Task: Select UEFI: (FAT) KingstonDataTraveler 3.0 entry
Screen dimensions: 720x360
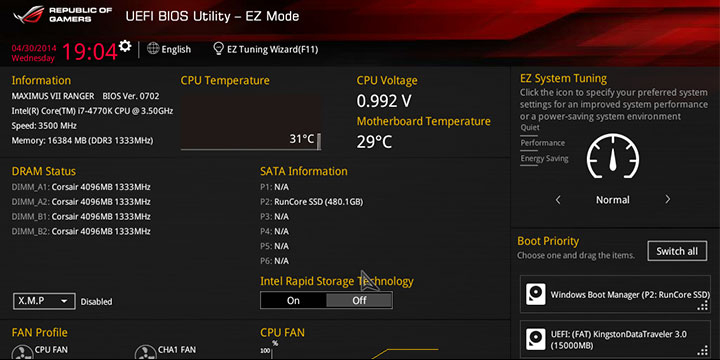Action: pyautogui.click(x=615, y=339)
